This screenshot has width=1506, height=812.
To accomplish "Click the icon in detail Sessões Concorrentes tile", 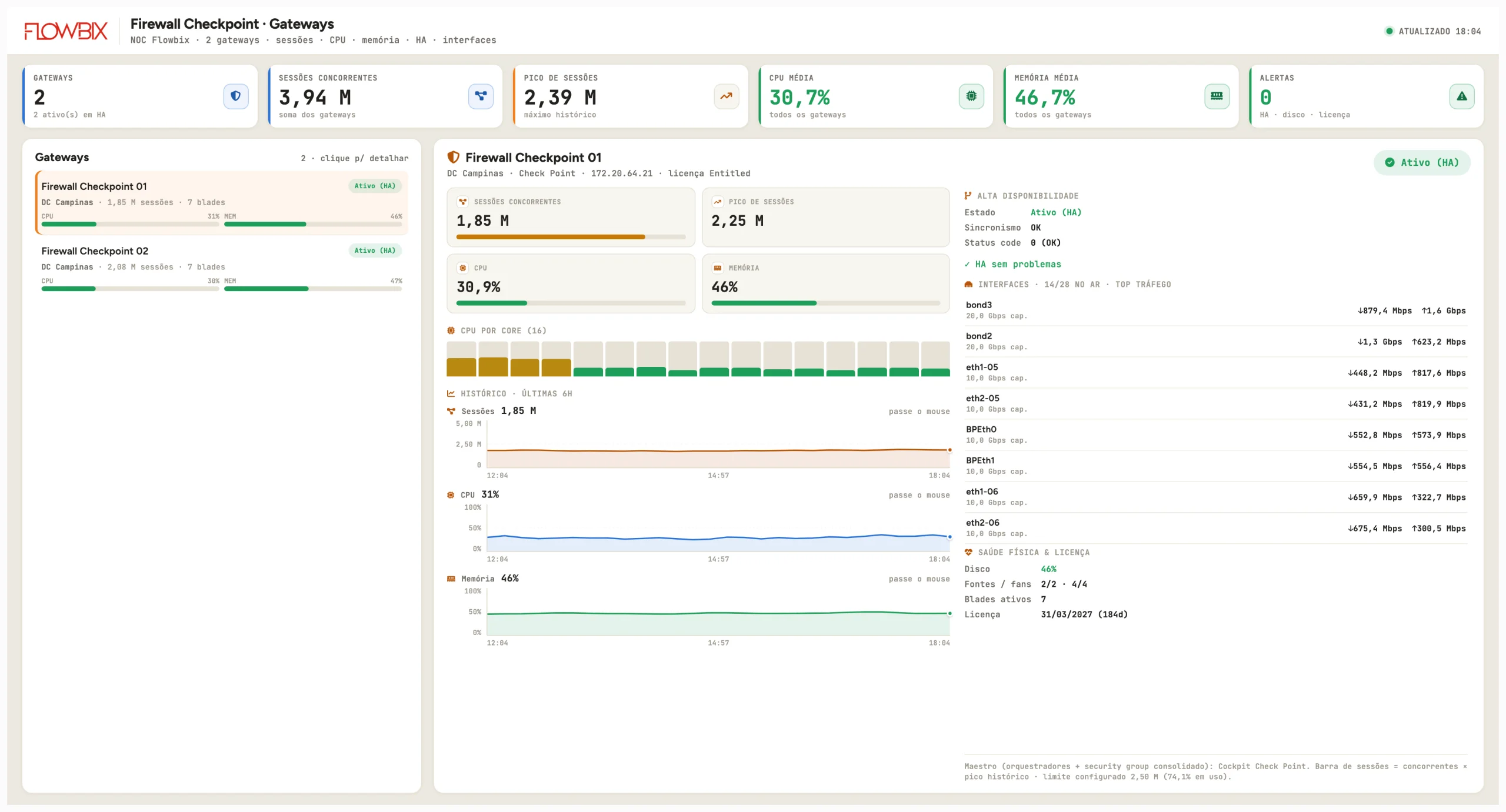I will pyautogui.click(x=463, y=202).
